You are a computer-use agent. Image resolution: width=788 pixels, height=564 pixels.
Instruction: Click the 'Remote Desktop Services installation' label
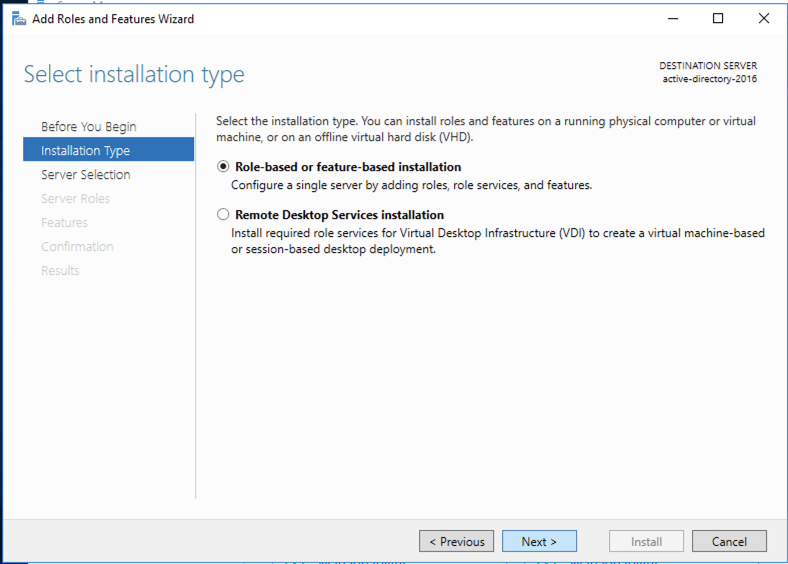[x=339, y=215]
